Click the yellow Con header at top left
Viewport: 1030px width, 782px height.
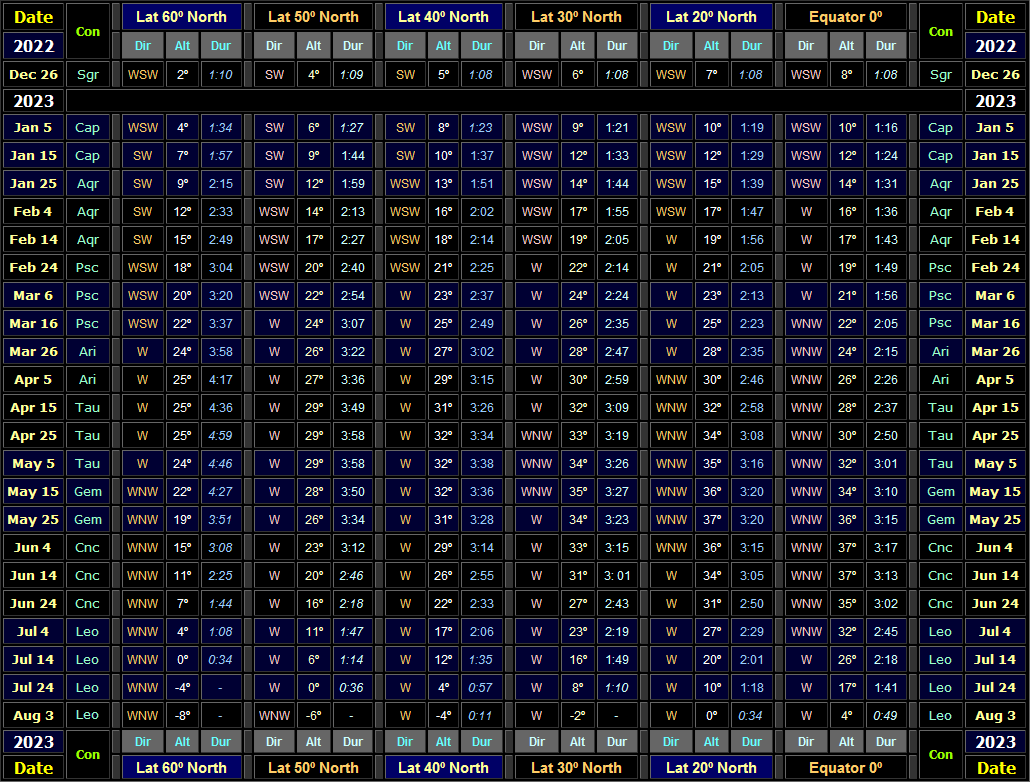click(x=88, y=31)
